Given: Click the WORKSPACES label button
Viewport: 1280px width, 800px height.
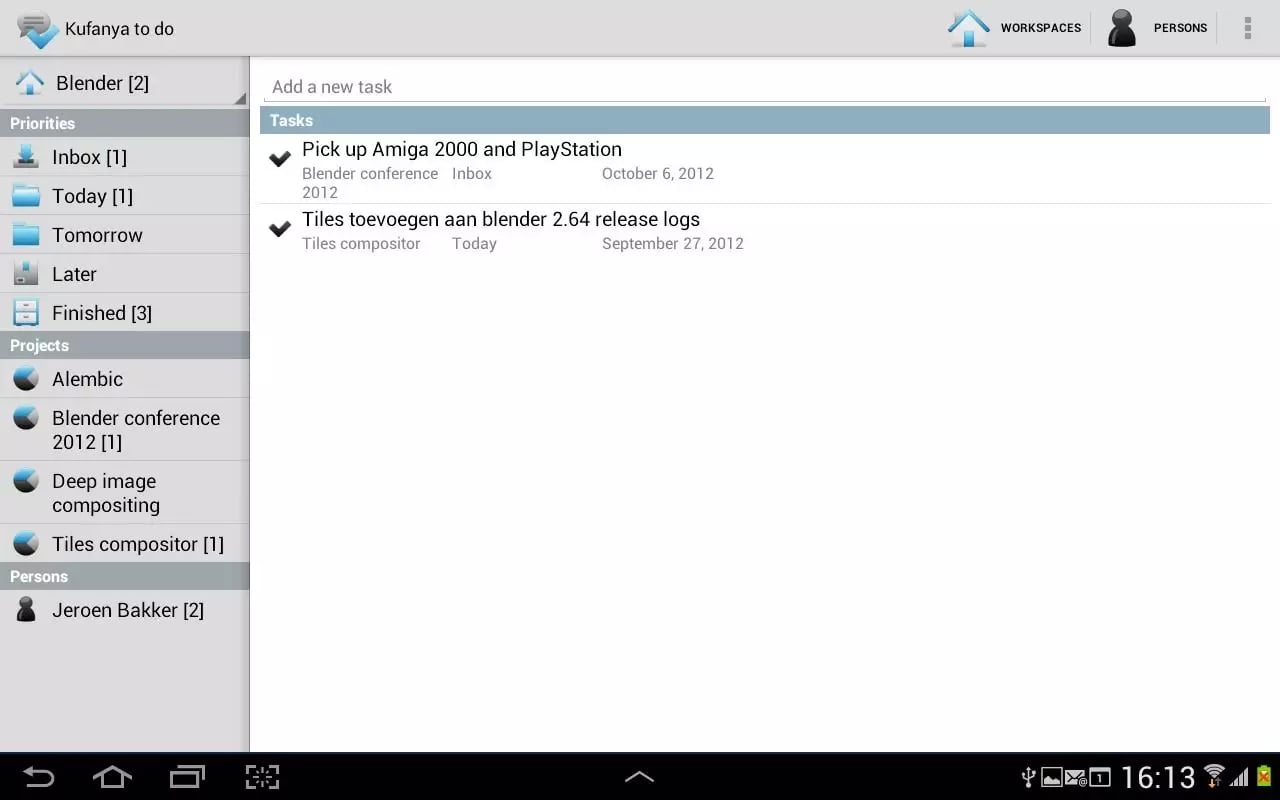Looking at the screenshot, I should [1041, 28].
